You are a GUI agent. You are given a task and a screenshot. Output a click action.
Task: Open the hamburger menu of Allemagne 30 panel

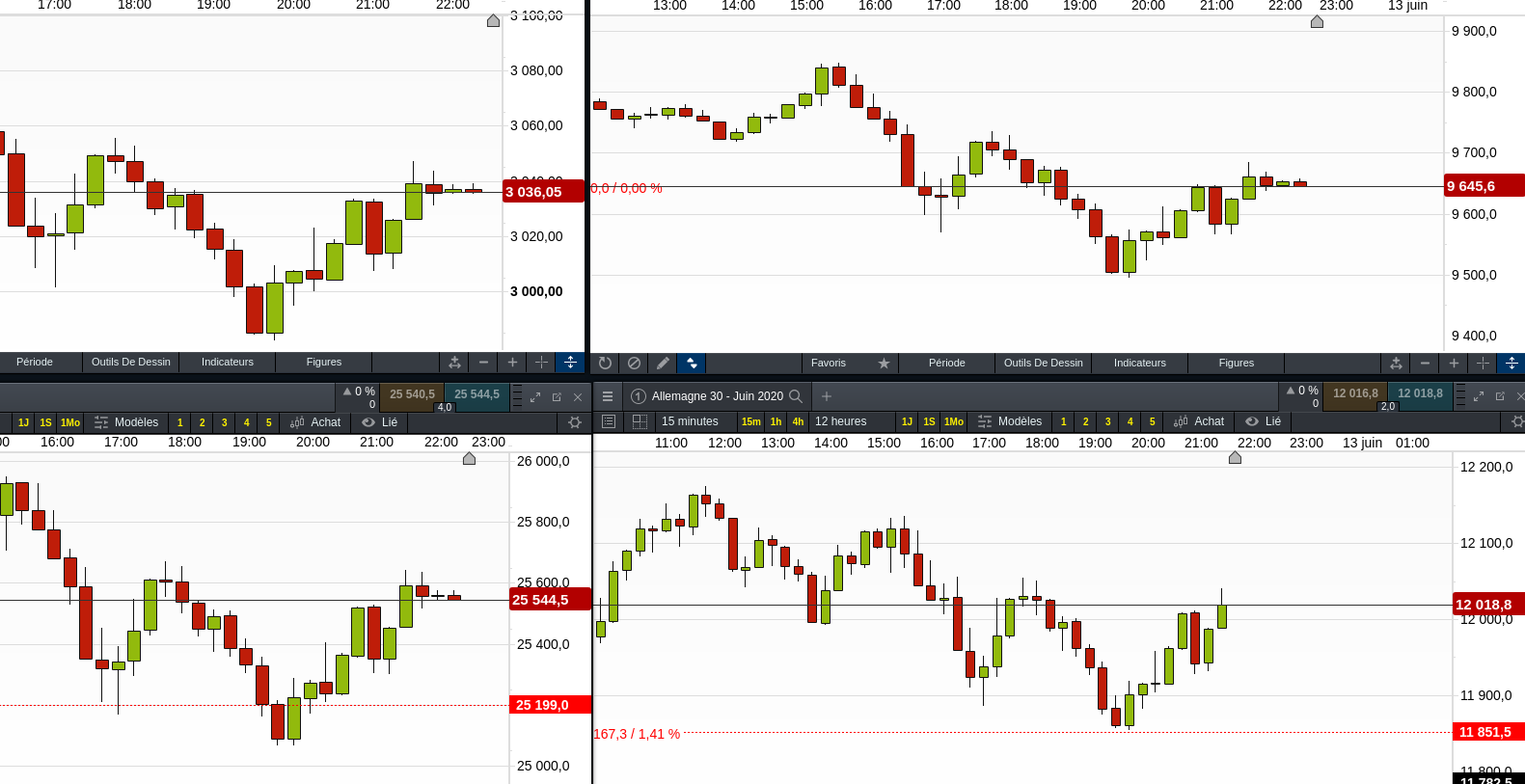pyautogui.click(x=608, y=396)
